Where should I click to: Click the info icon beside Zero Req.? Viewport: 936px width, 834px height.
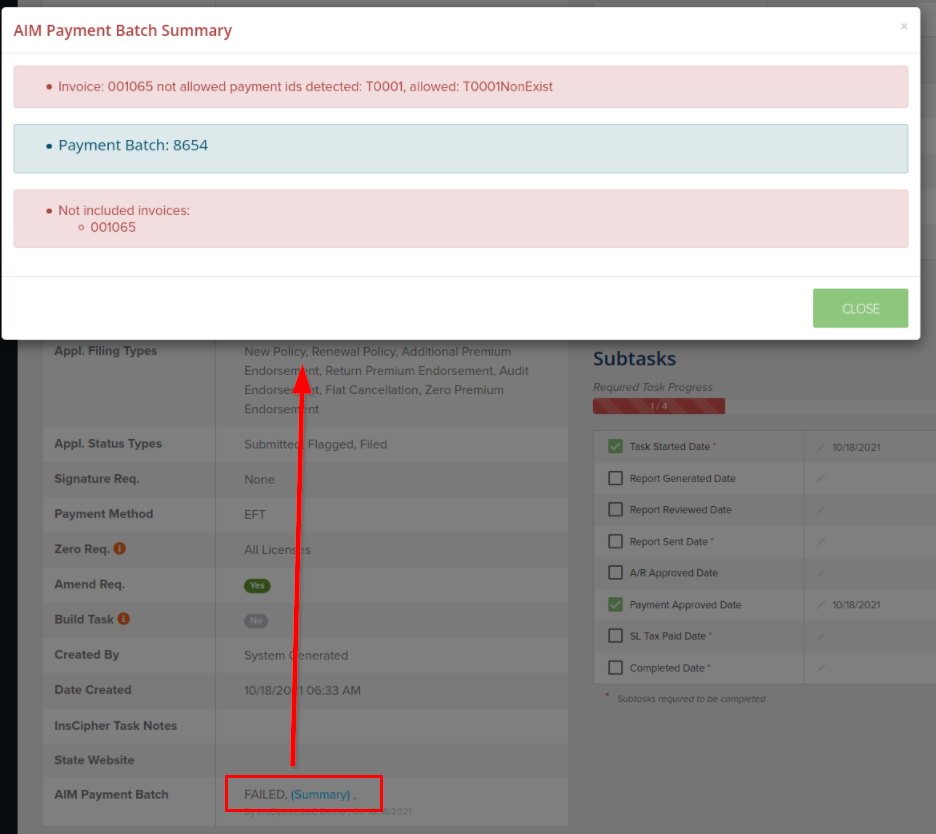119,549
